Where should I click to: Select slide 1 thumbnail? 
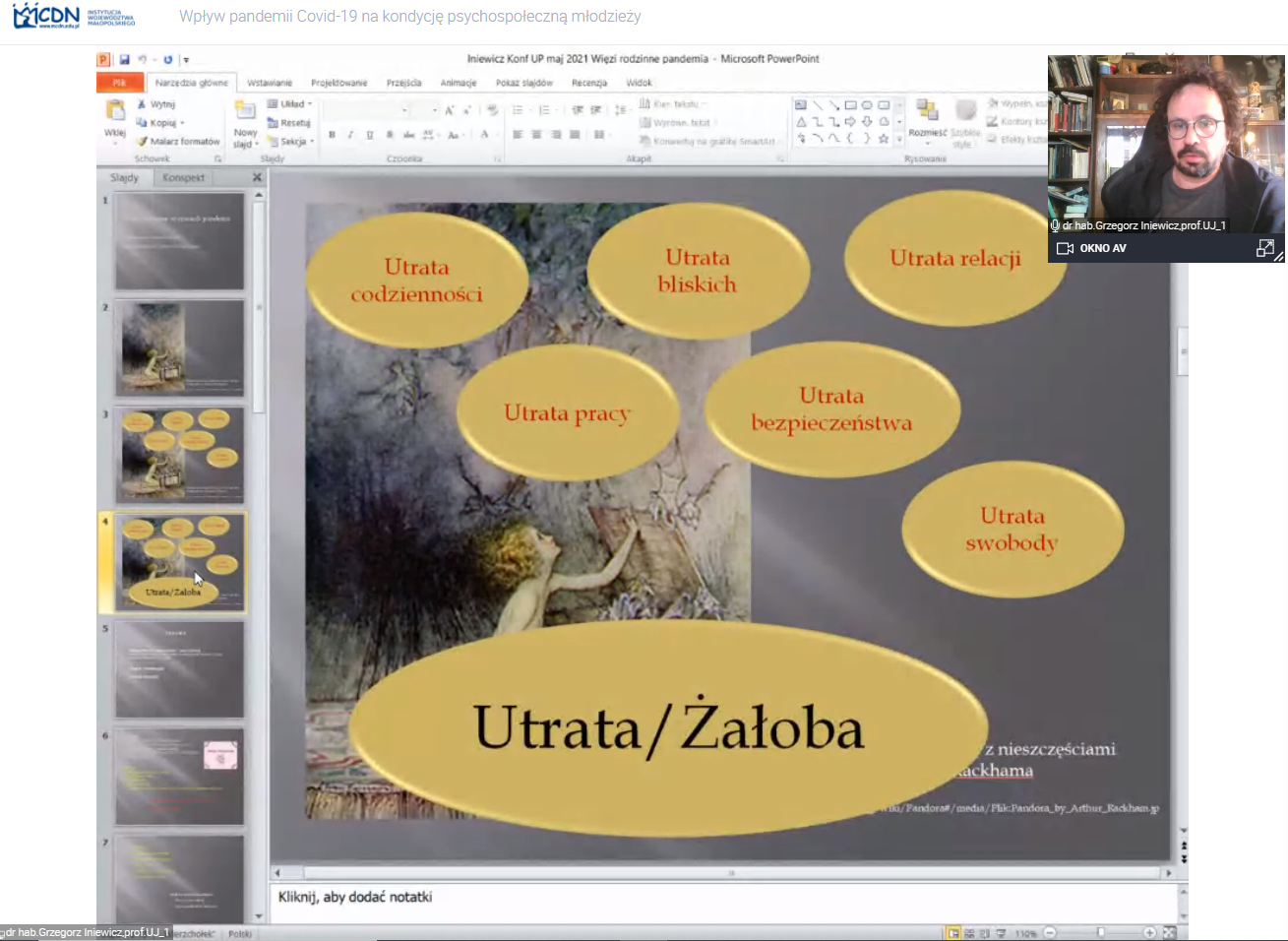click(x=179, y=241)
